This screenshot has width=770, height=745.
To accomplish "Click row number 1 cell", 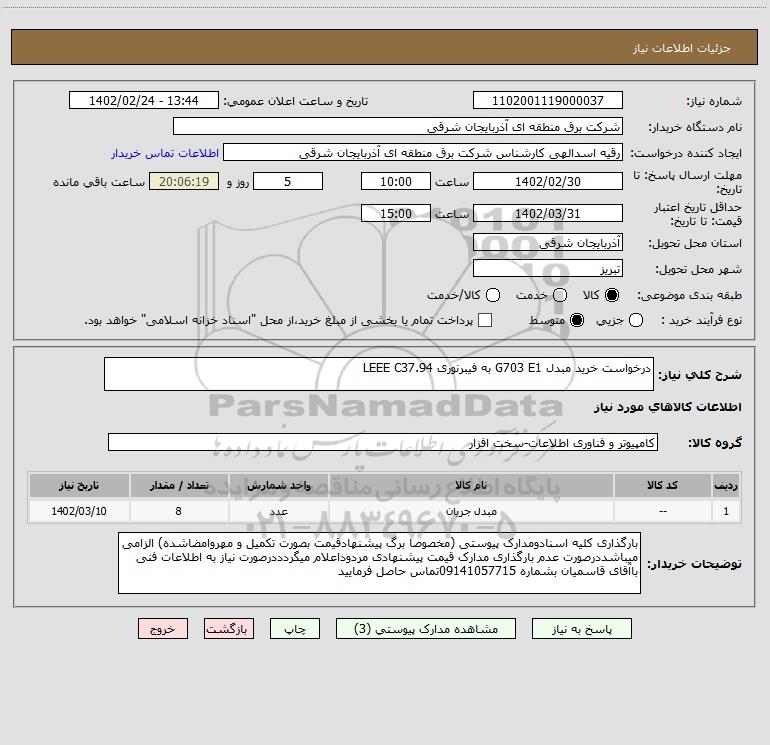I will click(726, 511).
